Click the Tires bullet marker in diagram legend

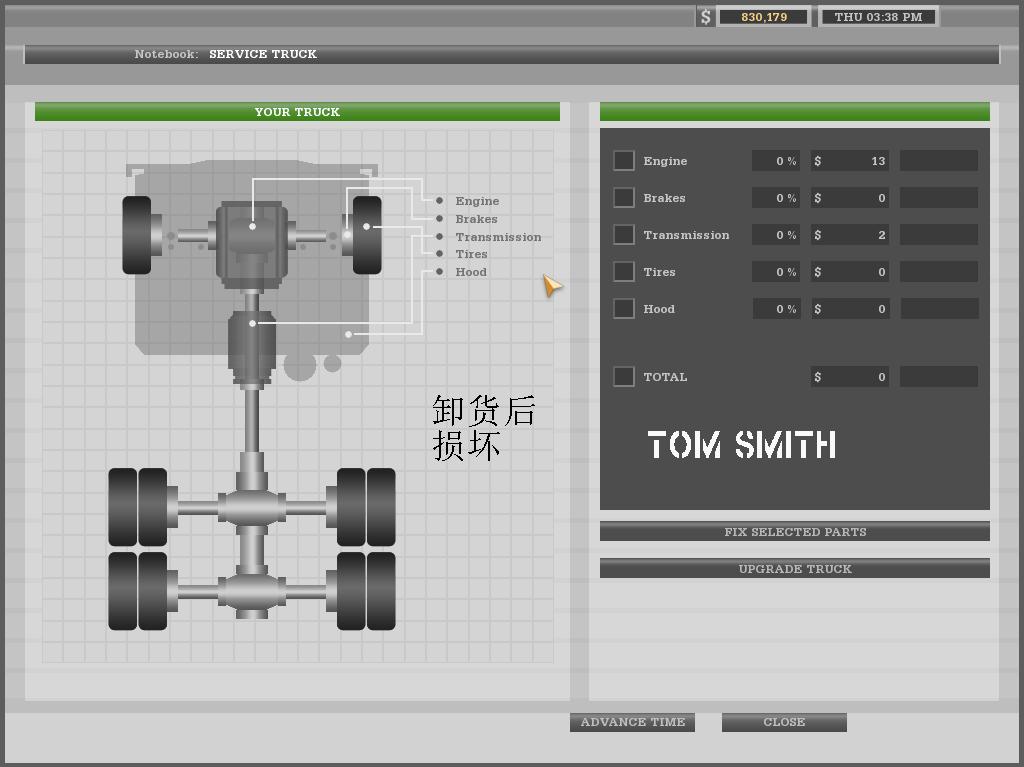(x=439, y=254)
